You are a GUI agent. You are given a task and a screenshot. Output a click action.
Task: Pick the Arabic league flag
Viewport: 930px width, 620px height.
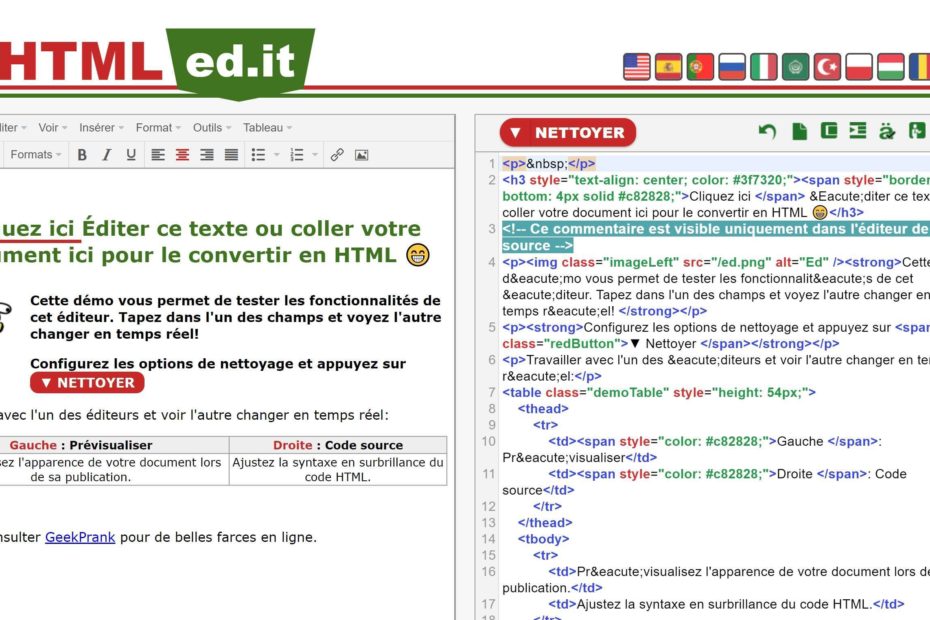795,66
